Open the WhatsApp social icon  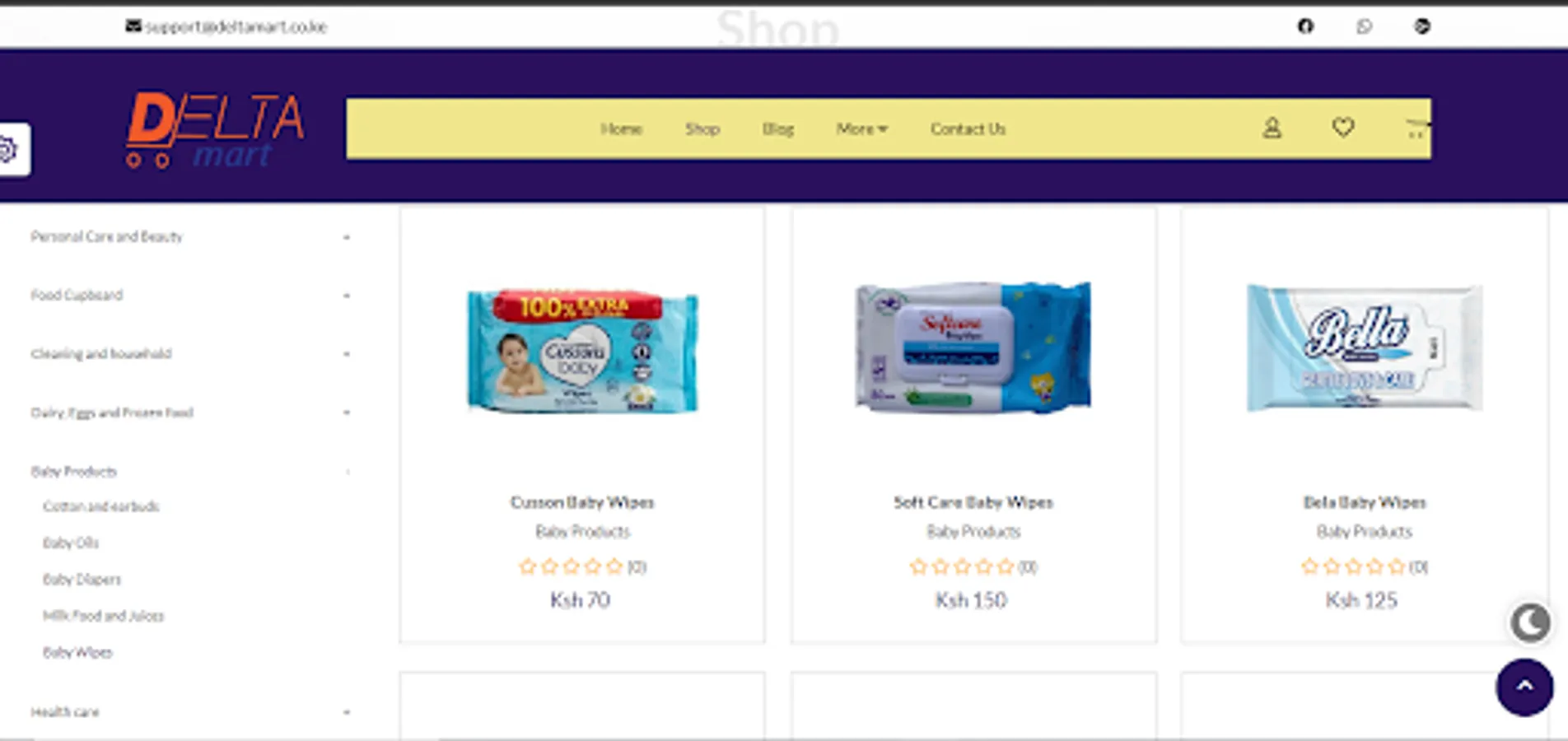[1364, 26]
